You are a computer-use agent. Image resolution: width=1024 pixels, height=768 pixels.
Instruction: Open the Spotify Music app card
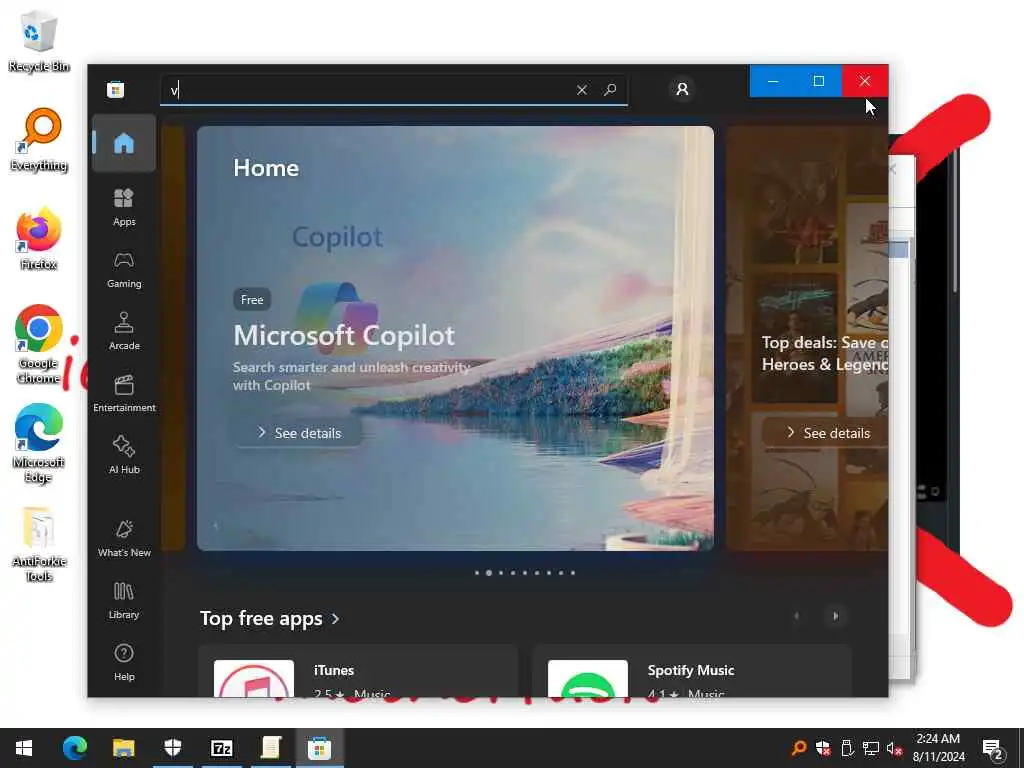pos(692,671)
